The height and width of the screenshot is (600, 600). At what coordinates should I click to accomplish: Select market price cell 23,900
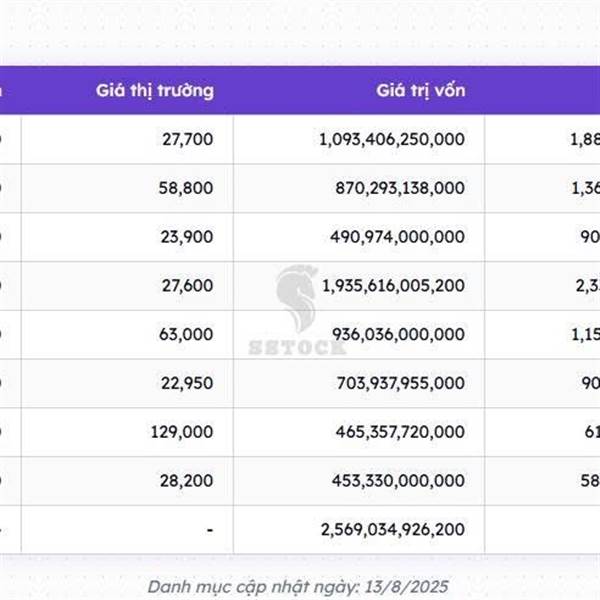click(187, 237)
